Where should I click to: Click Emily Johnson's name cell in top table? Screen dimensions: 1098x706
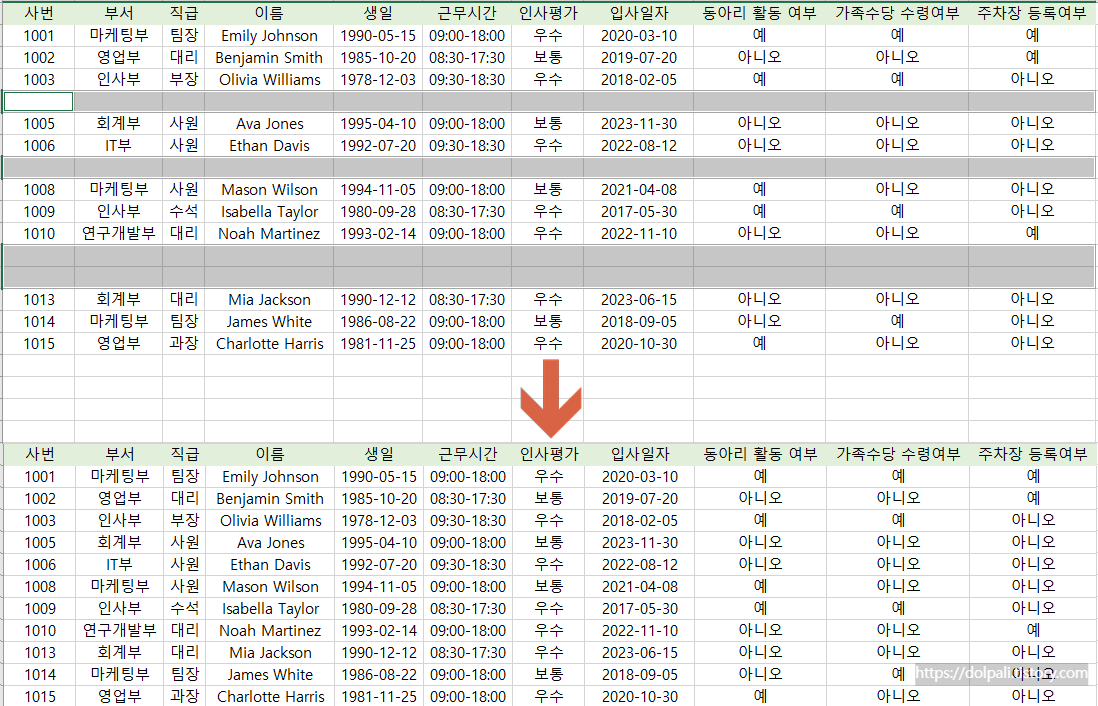tap(270, 35)
